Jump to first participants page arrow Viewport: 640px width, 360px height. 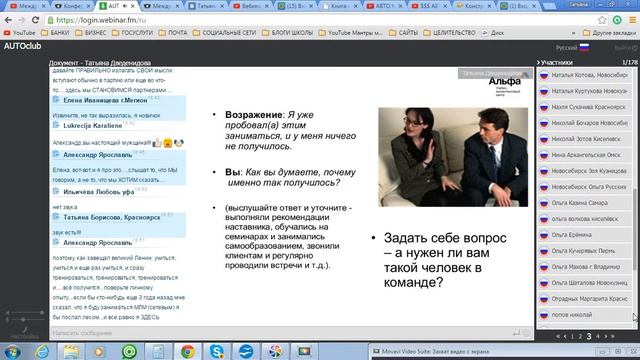[x=558, y=336]
